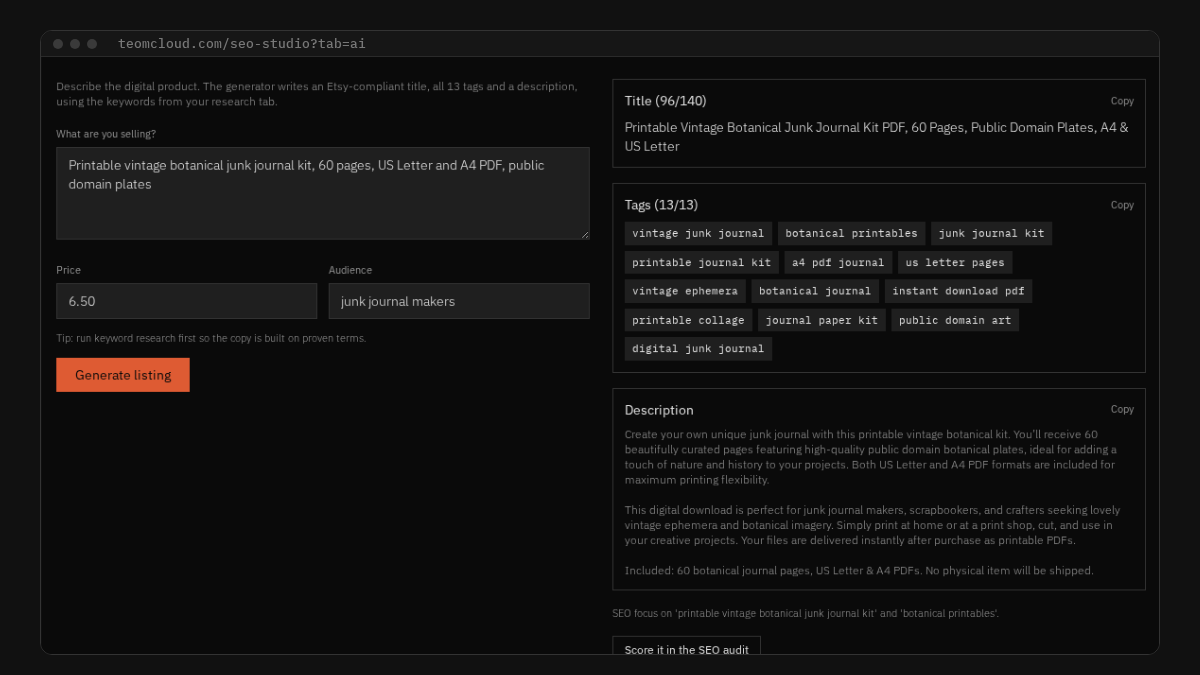Select the 'vintage junk journal' tag

698,234
